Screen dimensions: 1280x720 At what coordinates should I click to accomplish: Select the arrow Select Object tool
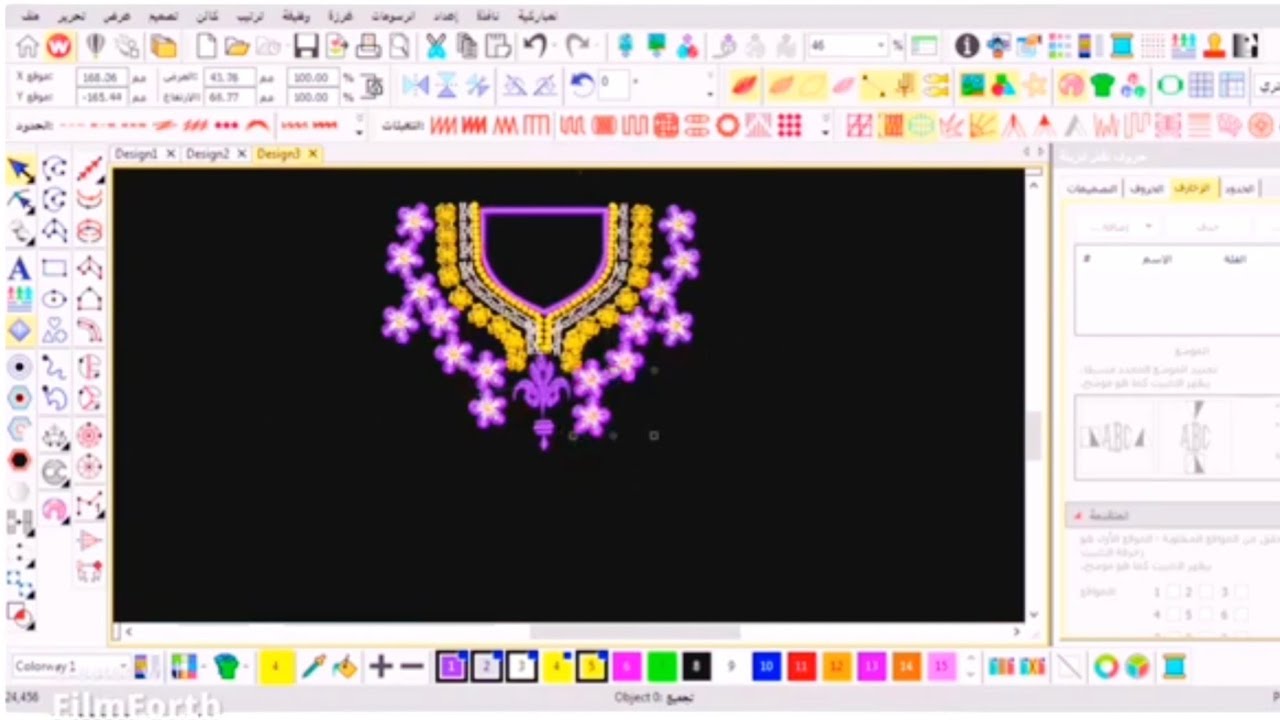[21, 170]
